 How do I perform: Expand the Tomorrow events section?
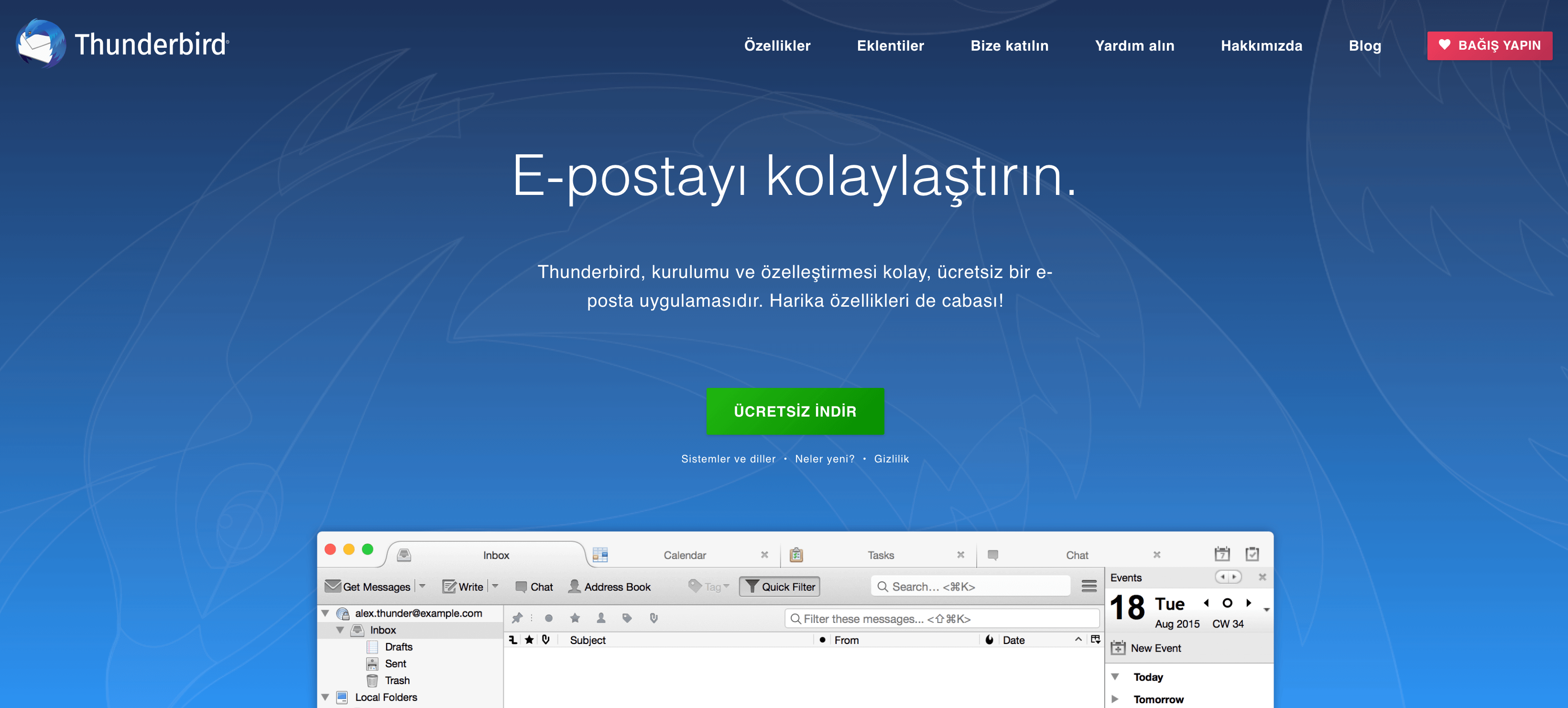pos(1115,699)
